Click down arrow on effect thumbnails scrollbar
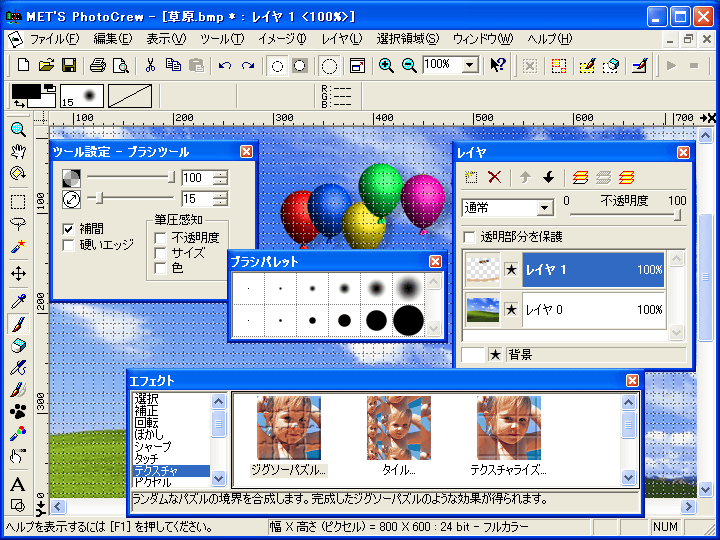 tap(628, 478)
